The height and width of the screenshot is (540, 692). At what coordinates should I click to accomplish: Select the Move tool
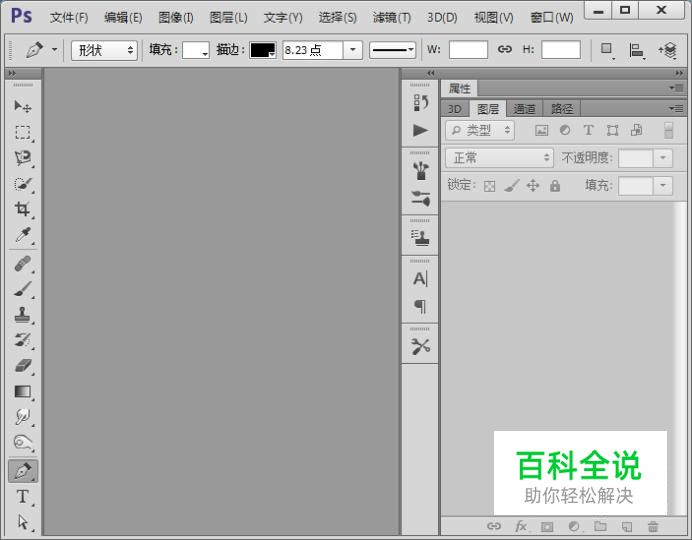pyautogui.click(x=23, y=106)
